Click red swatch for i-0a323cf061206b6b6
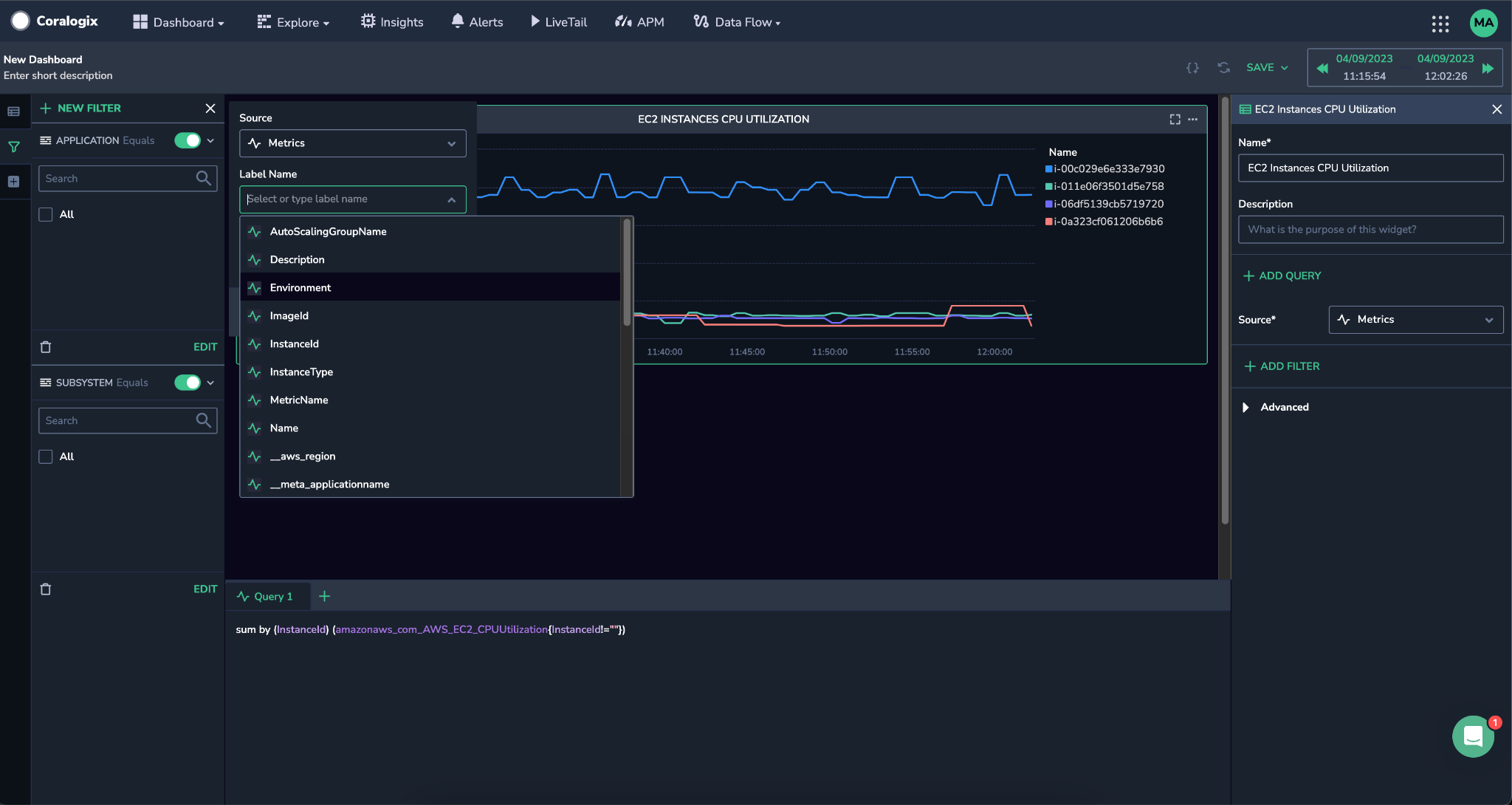1512x805 pixels. tap(1048, 222)
